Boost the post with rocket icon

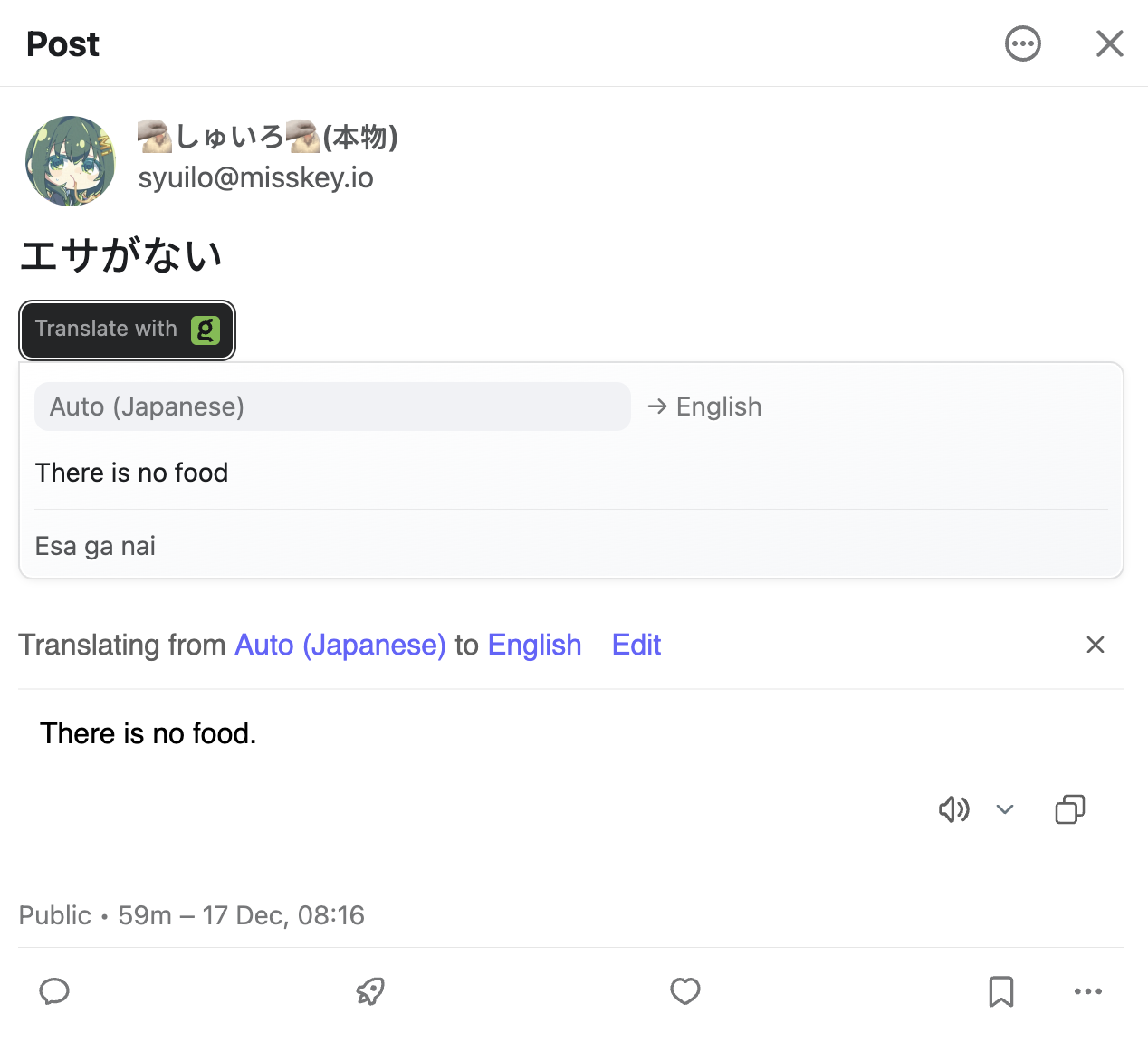pyautogui.click(x=370, y=991)
